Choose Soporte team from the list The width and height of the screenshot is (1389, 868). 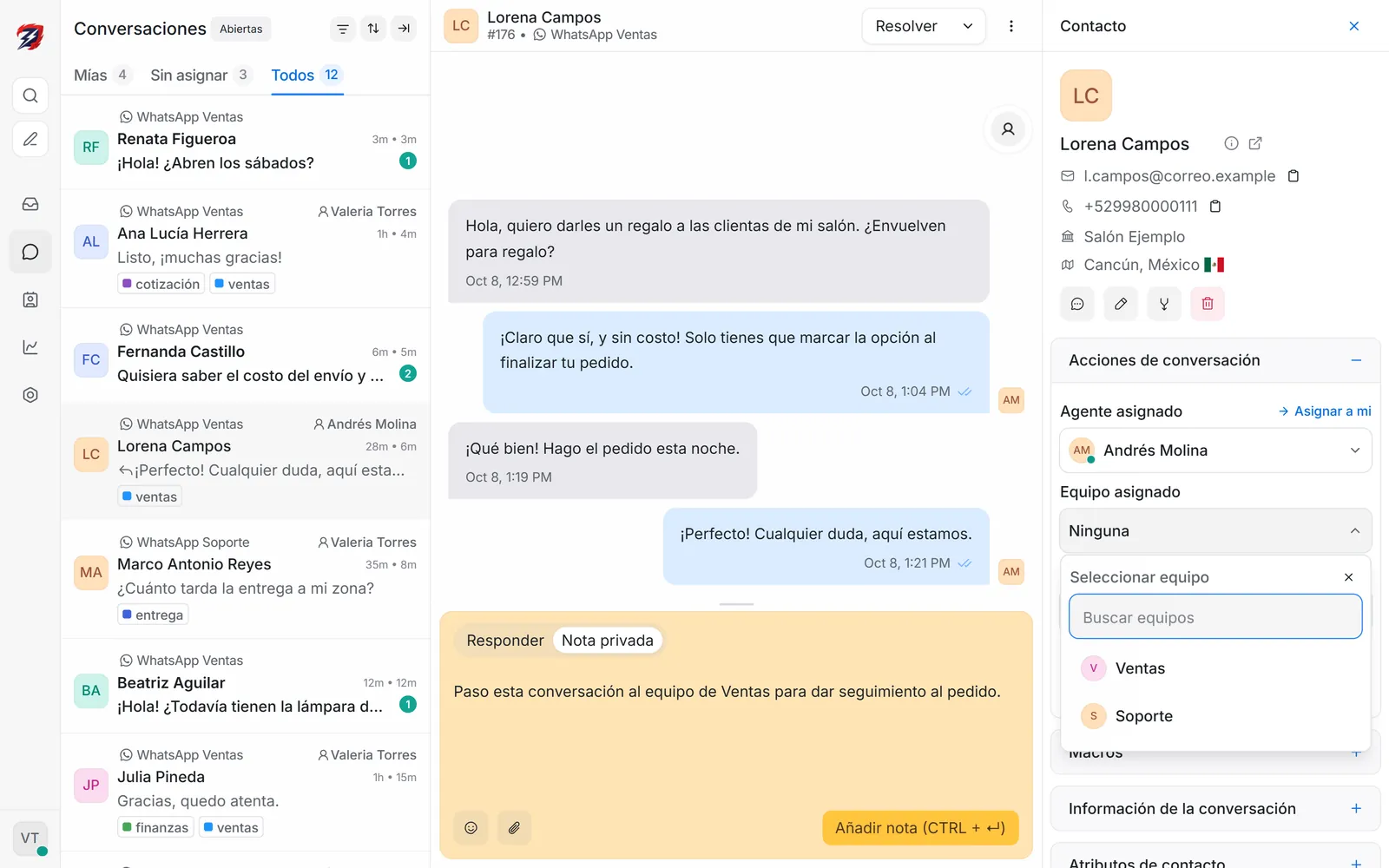1215,716
